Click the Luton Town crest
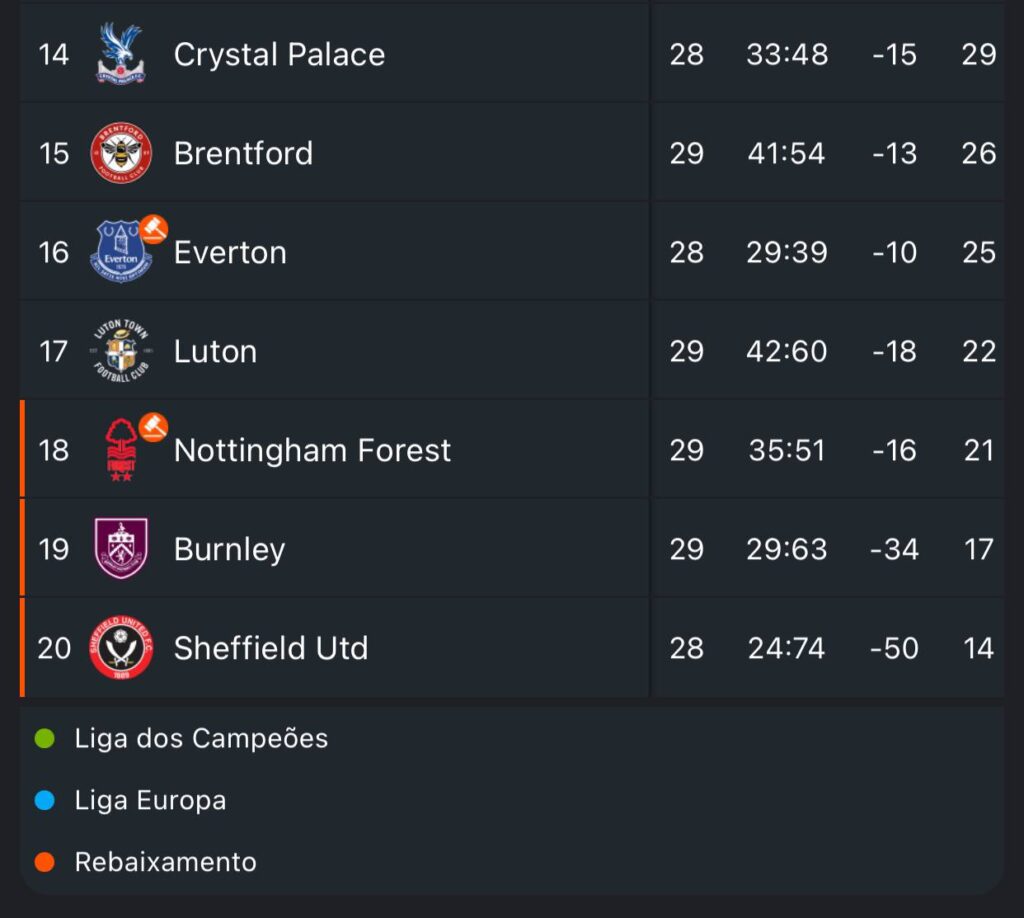This screenshot has width=1024, height=918. pyautogui.click(x=121, y=351)
